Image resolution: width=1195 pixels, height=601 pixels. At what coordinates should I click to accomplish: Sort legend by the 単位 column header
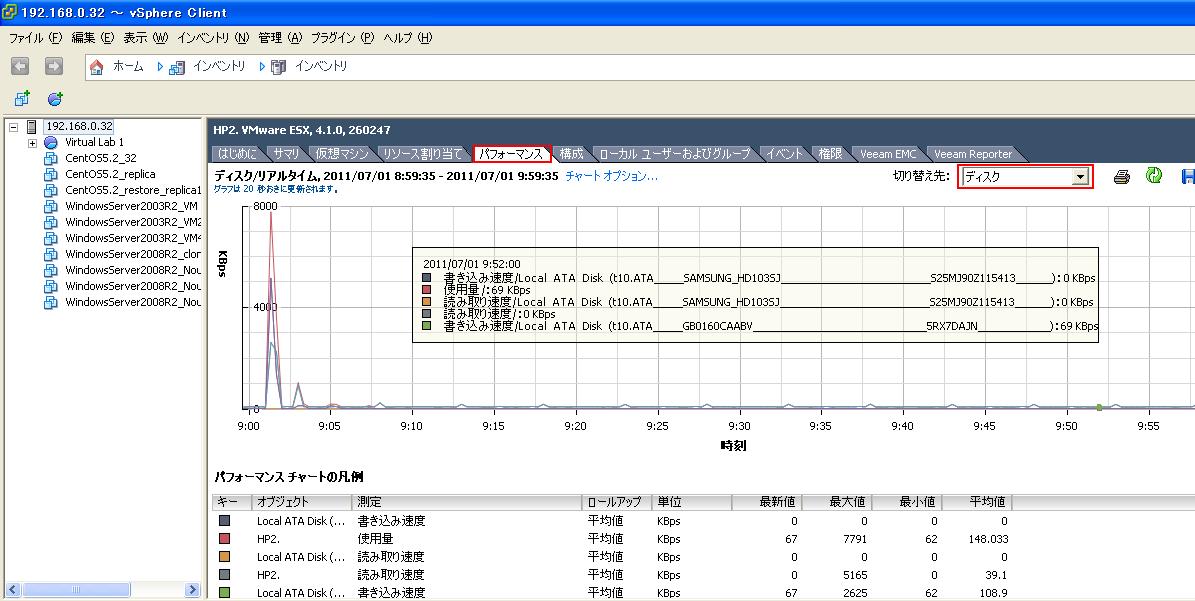coord(692,502)
